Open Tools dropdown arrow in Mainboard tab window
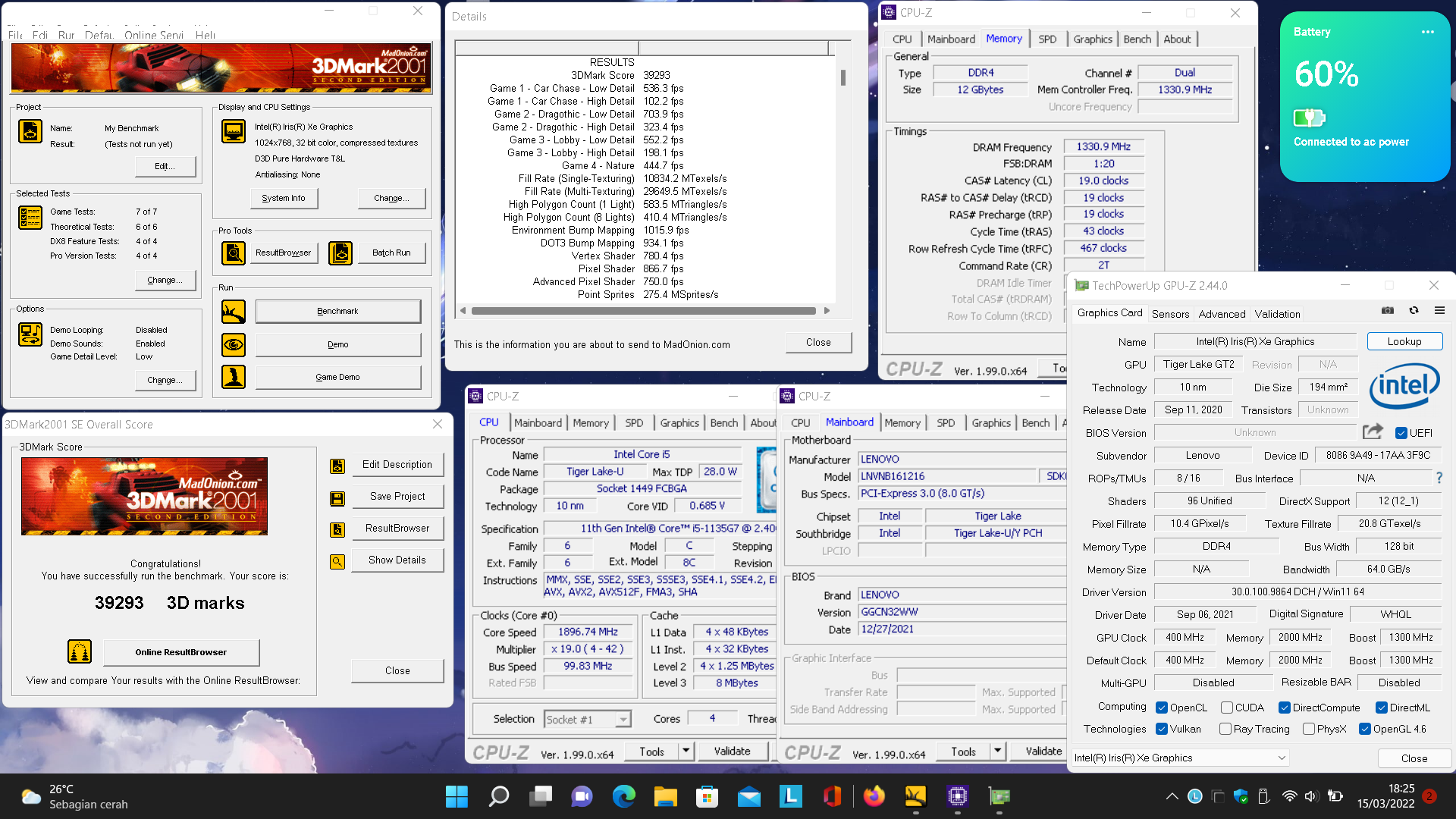The height and width of the screenshot is (819, 1456). tap(998, 751)
